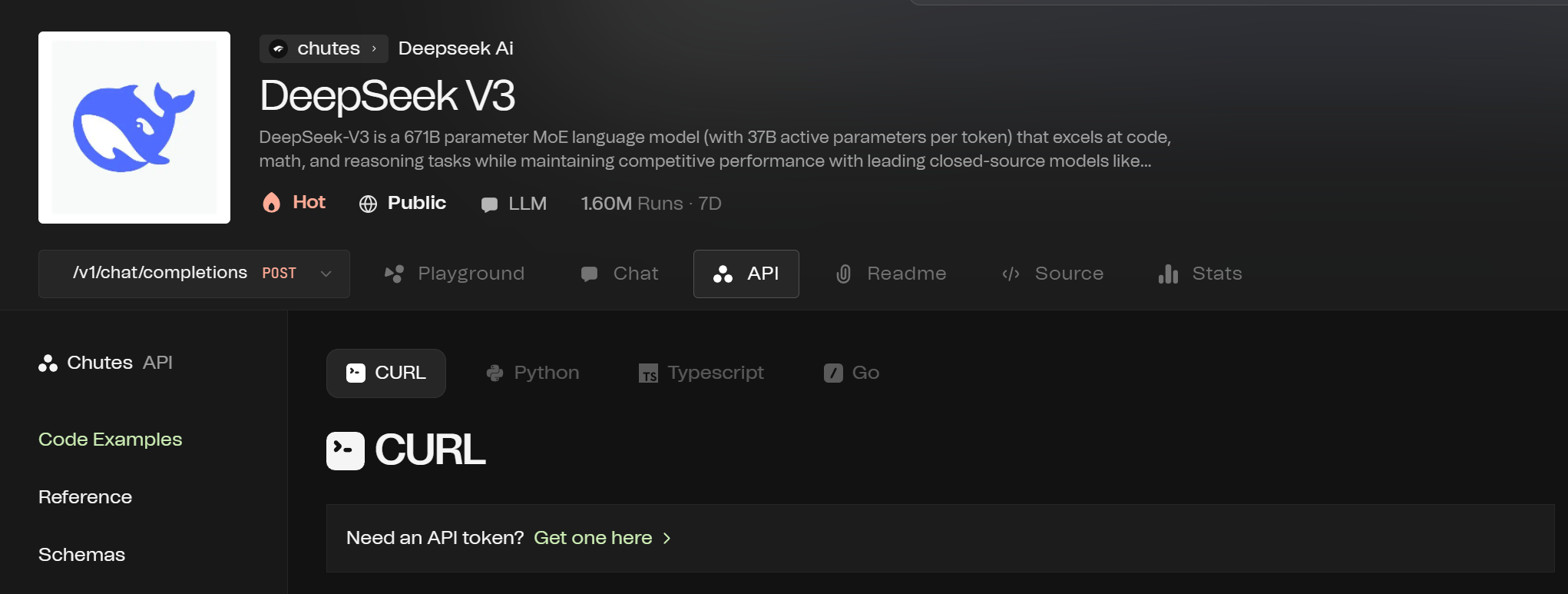Screen dimensions: 1568x594
Task: Click the terminal icon in CURL button
Action: (356, 373)
